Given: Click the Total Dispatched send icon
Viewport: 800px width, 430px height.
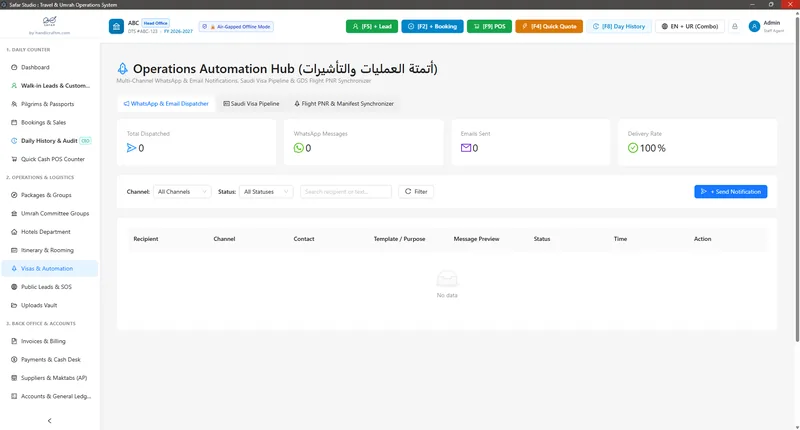Looking at the screenshot, I should [131, 148].
